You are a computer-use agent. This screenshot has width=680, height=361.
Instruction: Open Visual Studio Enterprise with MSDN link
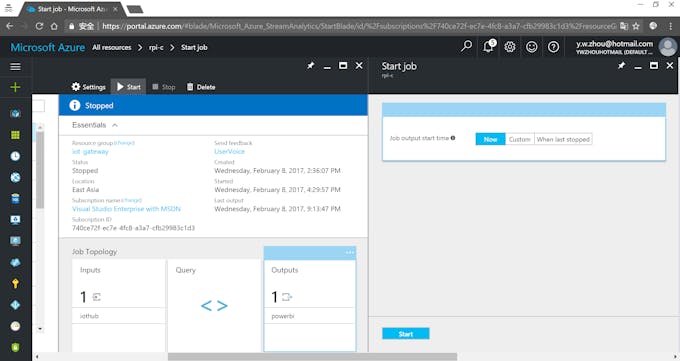tap(126, 209)
